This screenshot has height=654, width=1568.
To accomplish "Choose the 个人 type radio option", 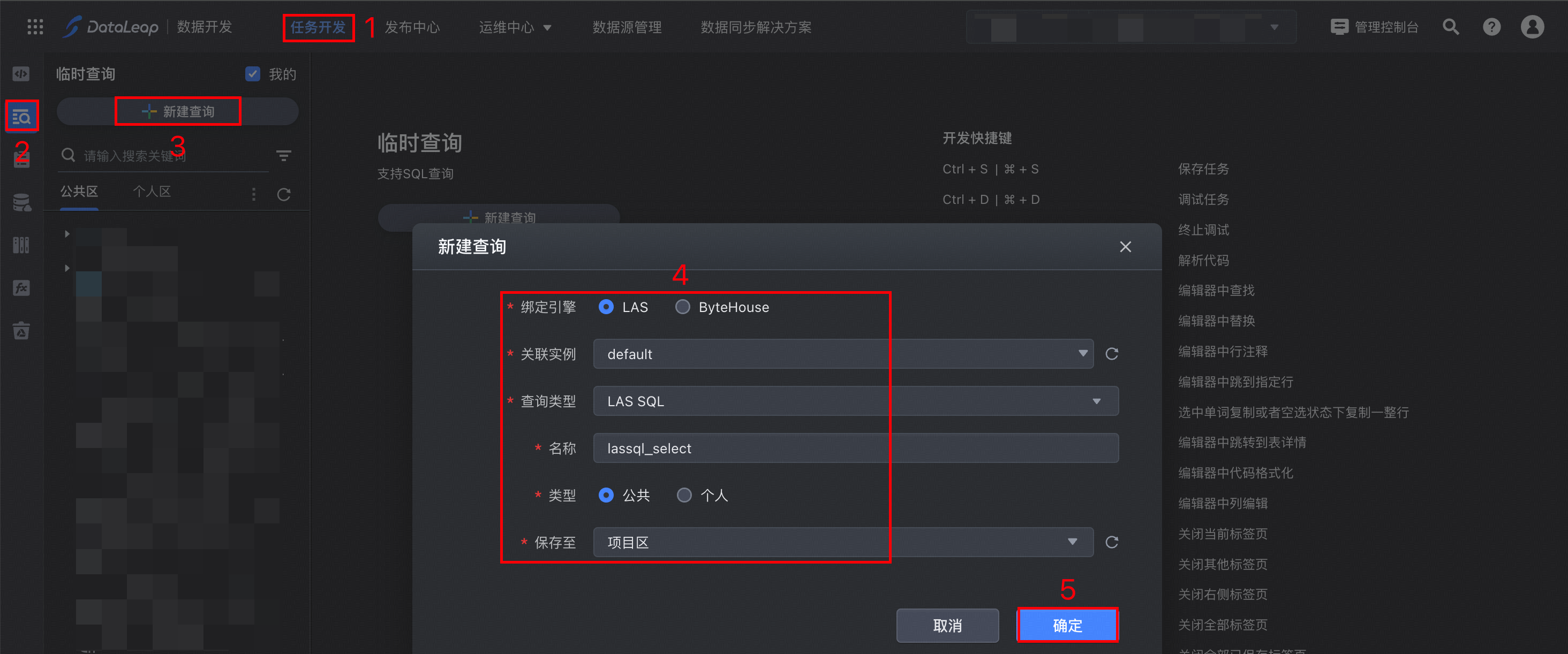I will (x=683, y=495).
